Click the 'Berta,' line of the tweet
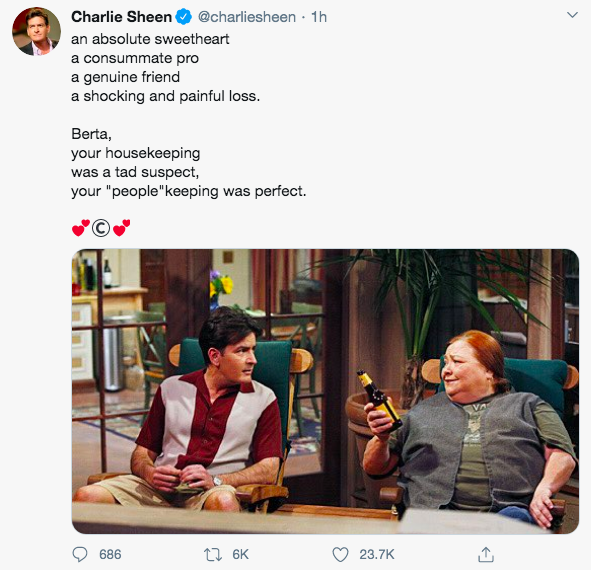Screen dimensions: 591x570 tap(91, 134)
